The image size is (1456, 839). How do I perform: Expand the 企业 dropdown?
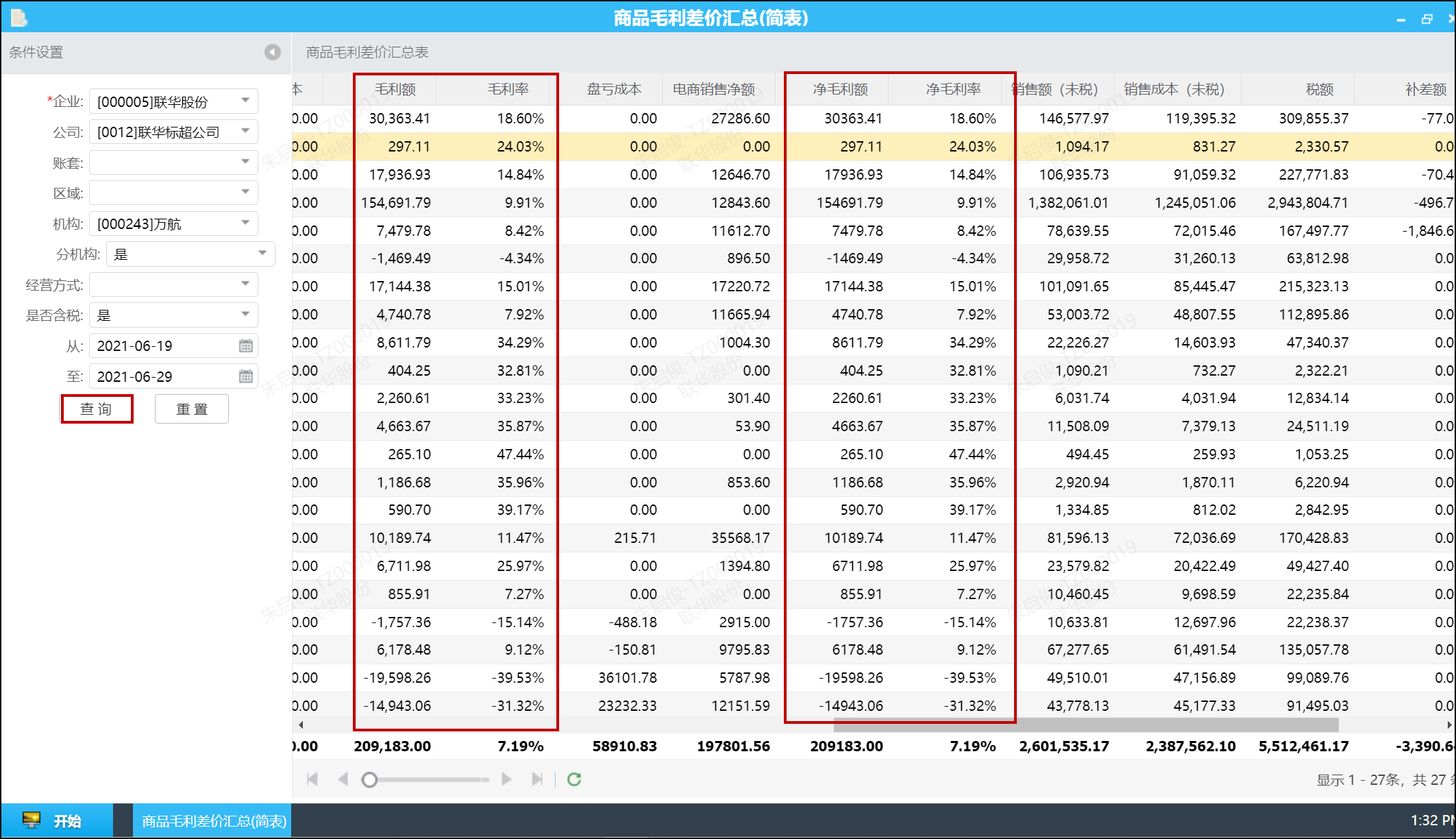[245, 101]
